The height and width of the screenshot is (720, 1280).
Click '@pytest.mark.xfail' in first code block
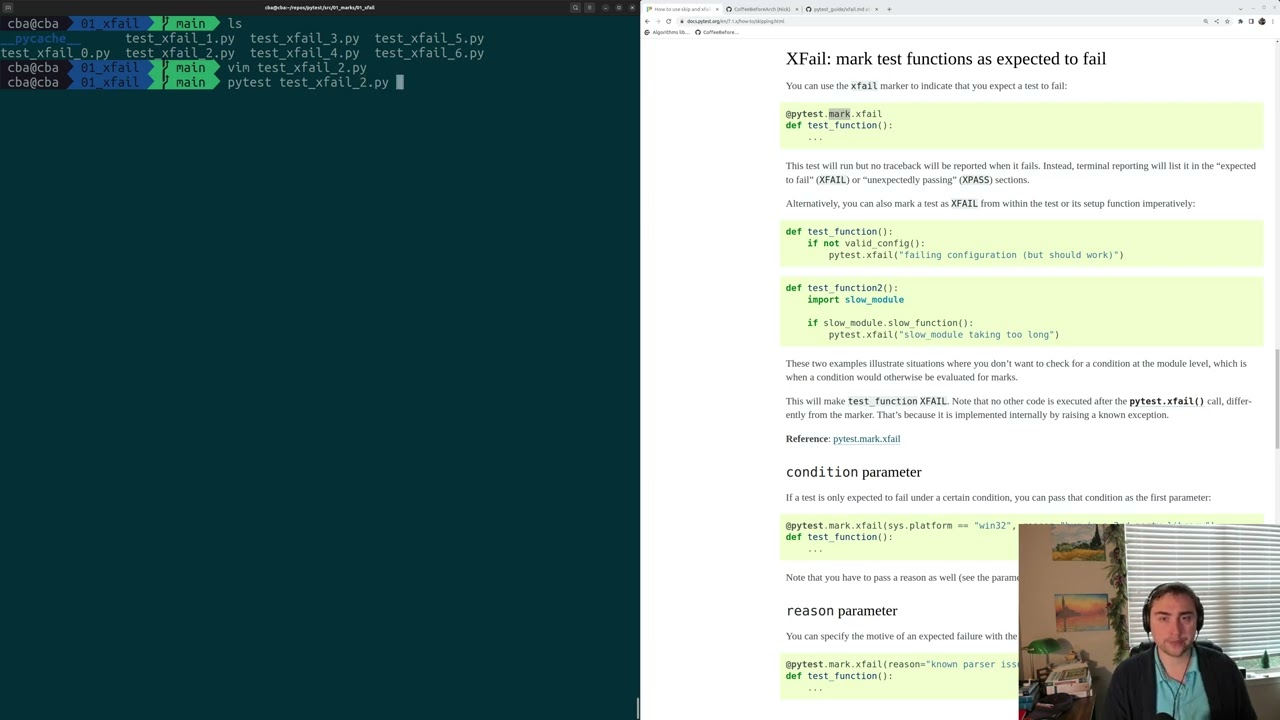tap(834, 114)
